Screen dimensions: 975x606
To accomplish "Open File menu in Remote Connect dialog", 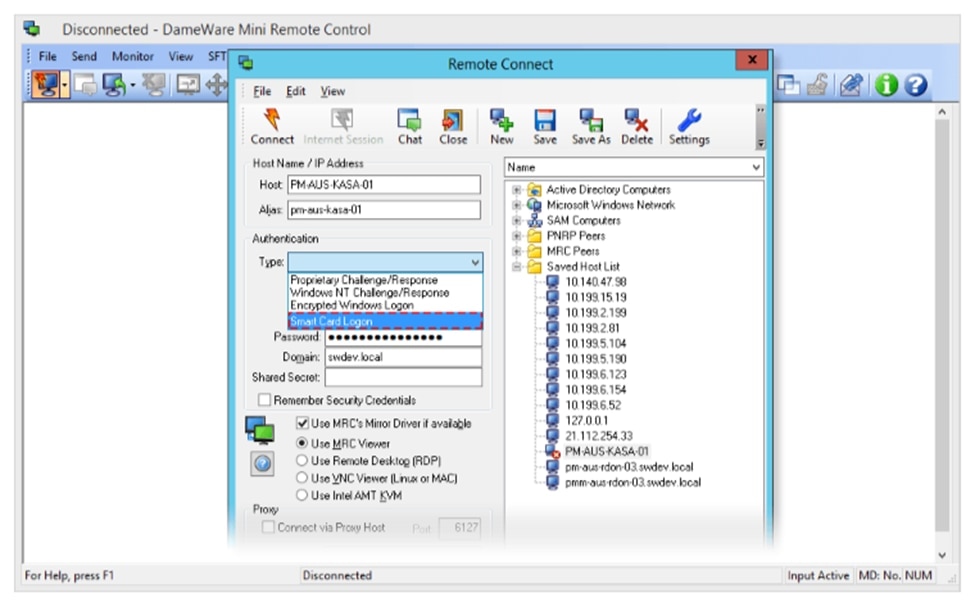I will 262,91.
